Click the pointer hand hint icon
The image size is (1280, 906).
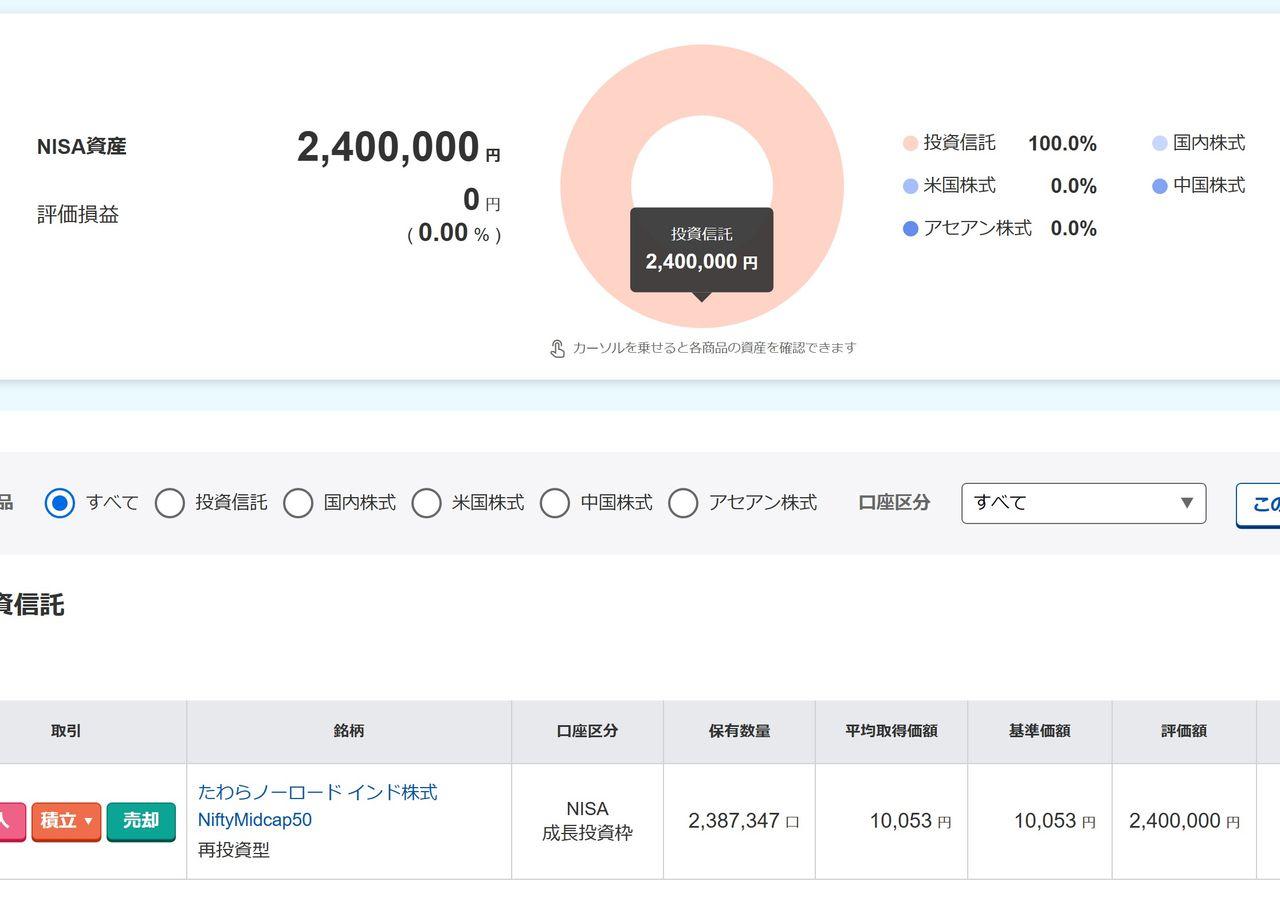click(x=558, y=348)
